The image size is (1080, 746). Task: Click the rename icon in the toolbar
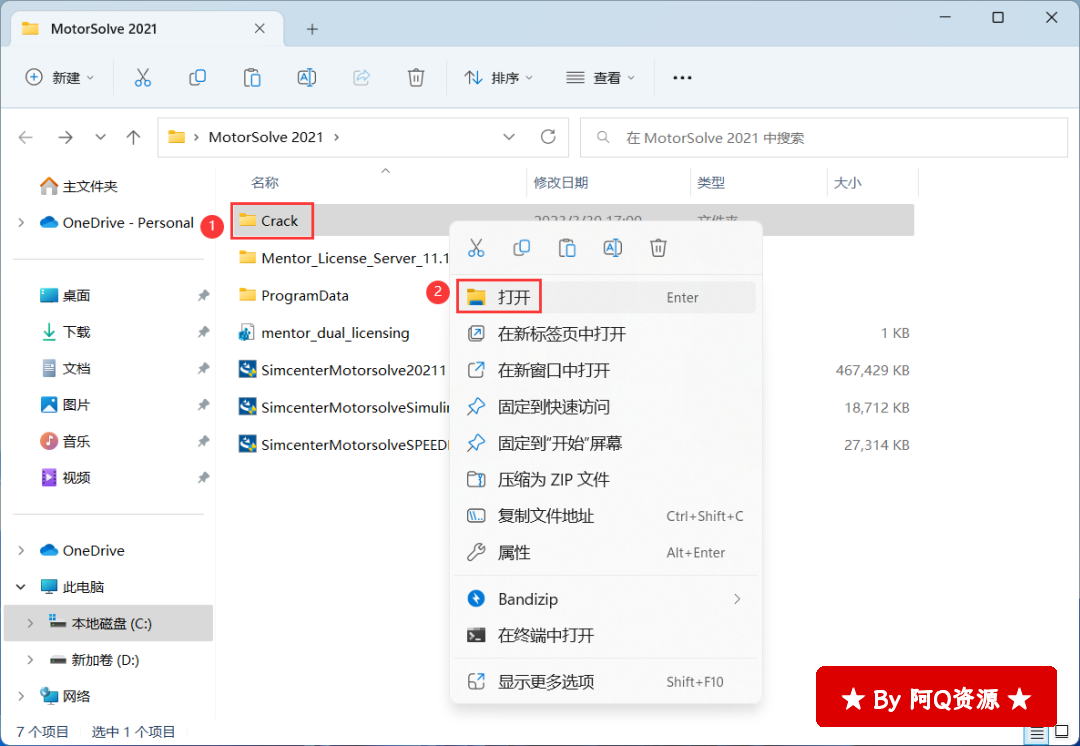[307, 77]
